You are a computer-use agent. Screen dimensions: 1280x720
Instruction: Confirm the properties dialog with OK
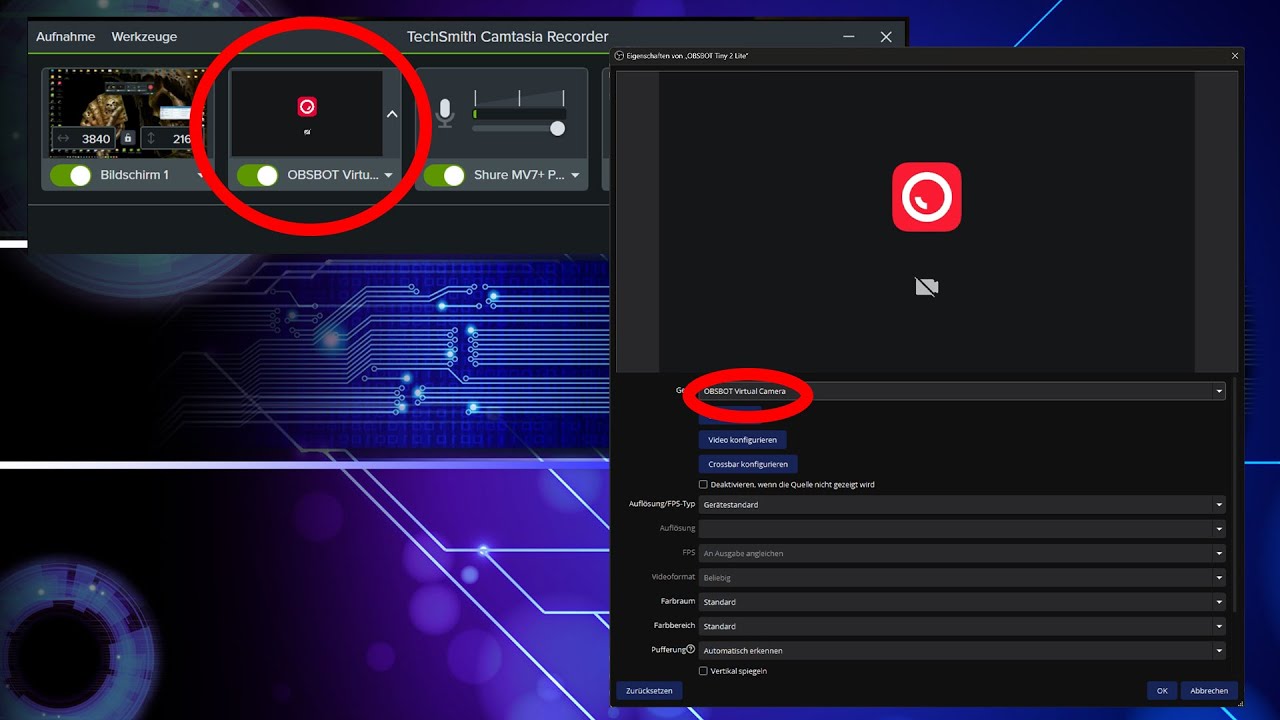pos(1162,691)
